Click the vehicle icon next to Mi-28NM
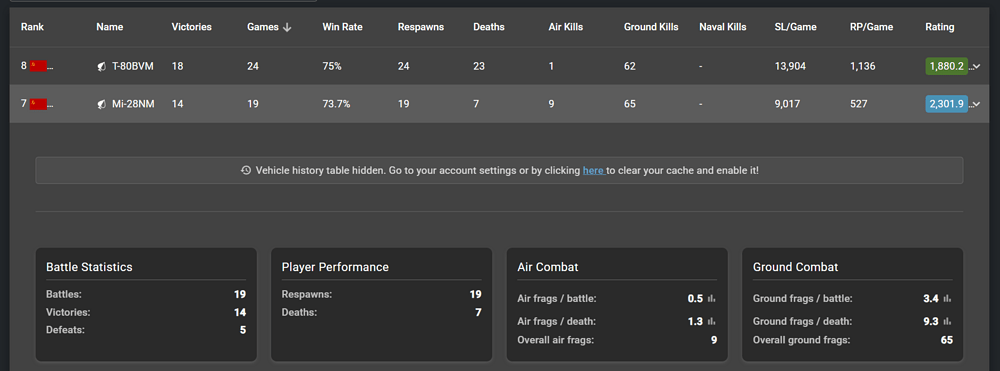The height and width of the screenshot is (371, 1000). coord(101,104)
